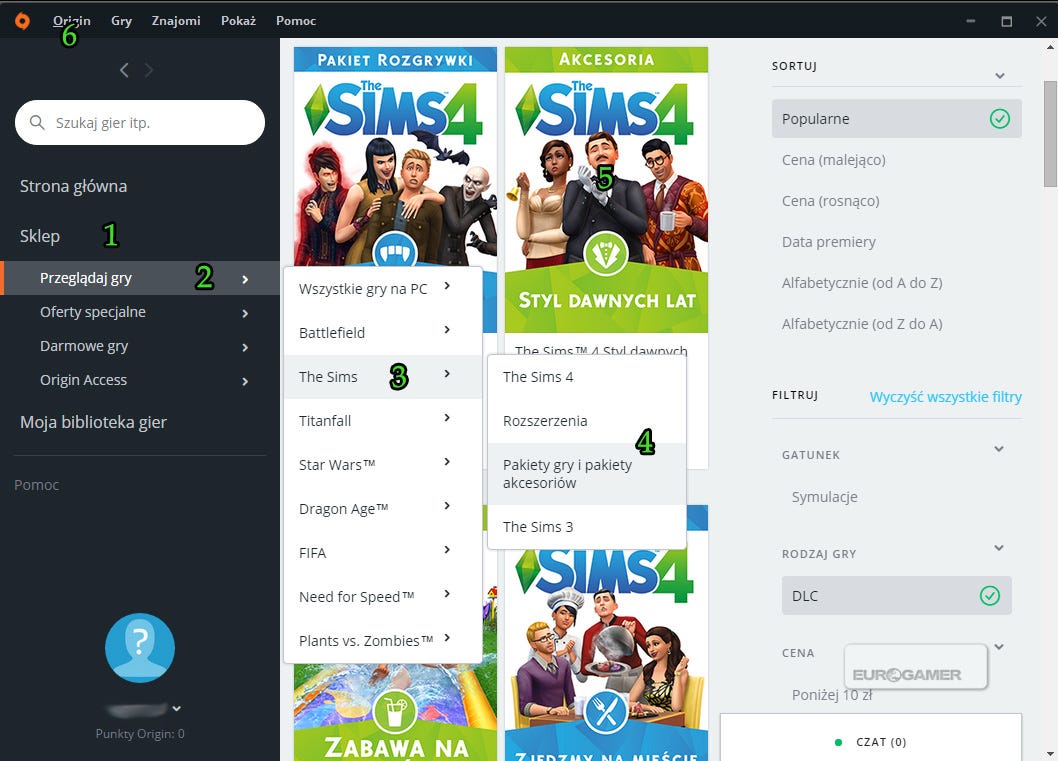Collapse the Sortuj section chevron
The image size is (1058, 761).
[1000, 76]
